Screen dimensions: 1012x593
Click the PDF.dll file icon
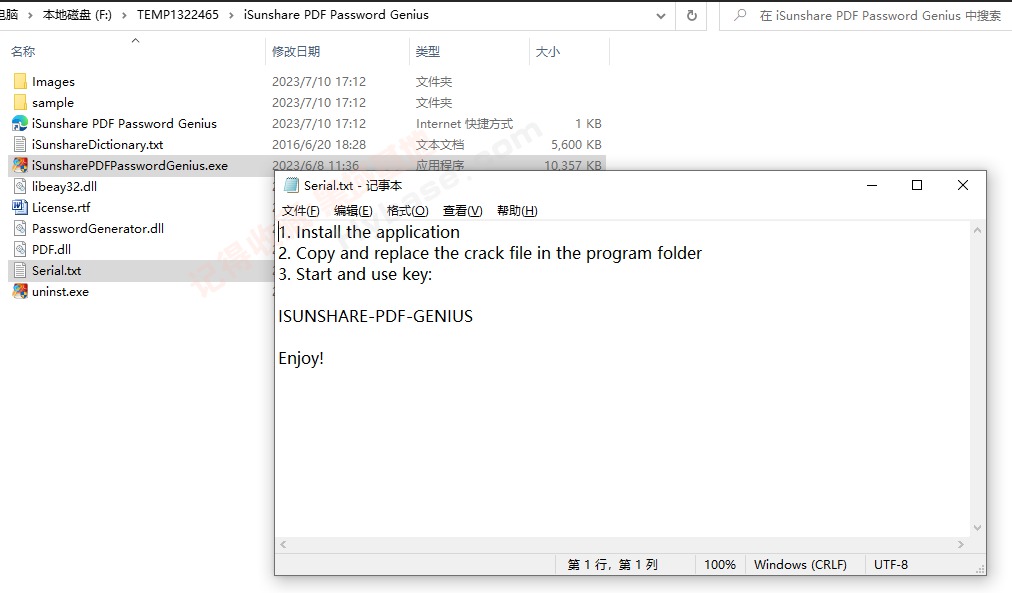(x=20, y=249)
